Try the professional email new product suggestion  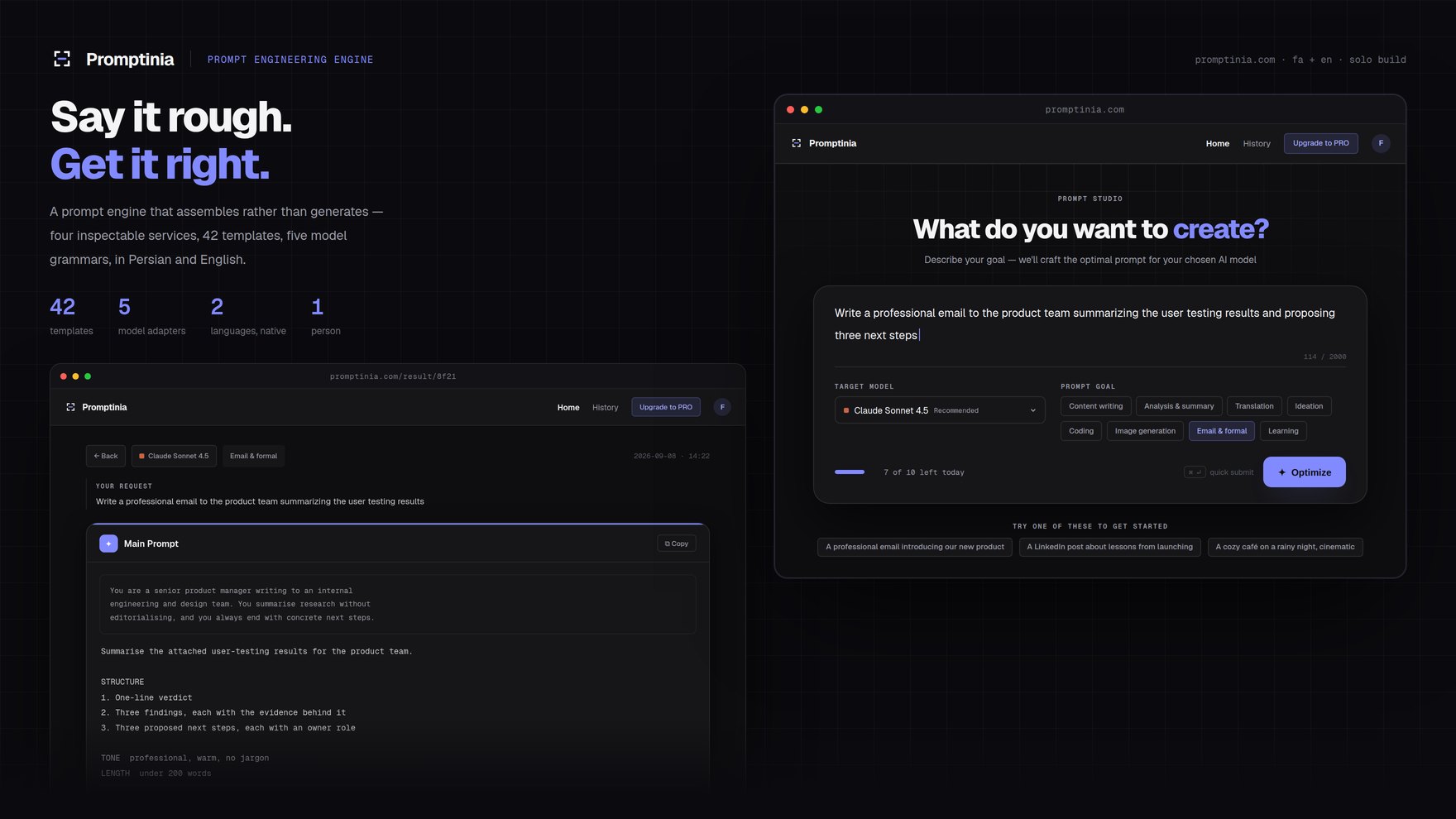pyautogui.click(x=915, y=547)
